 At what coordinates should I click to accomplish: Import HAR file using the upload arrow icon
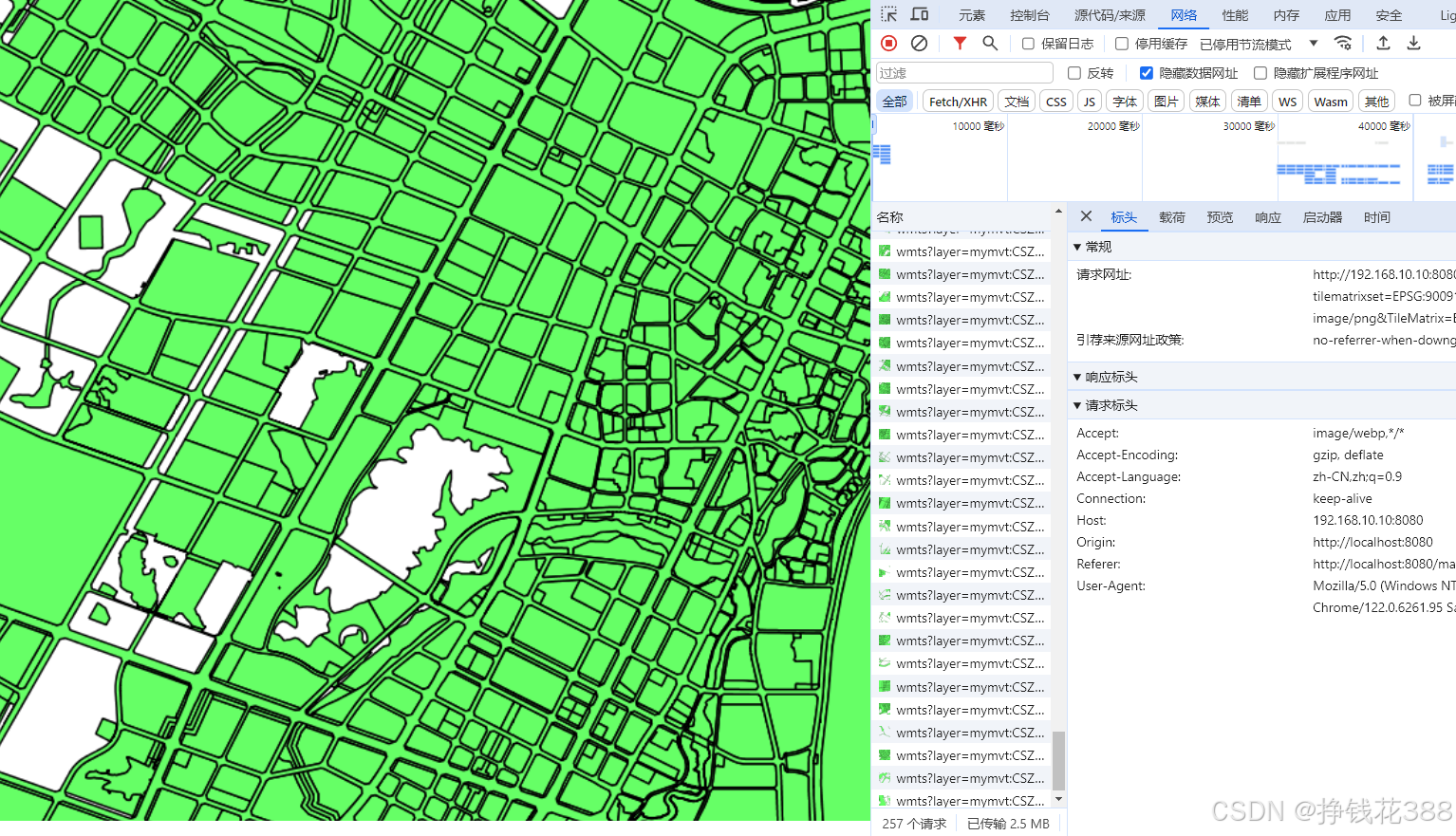(1383, 43)
